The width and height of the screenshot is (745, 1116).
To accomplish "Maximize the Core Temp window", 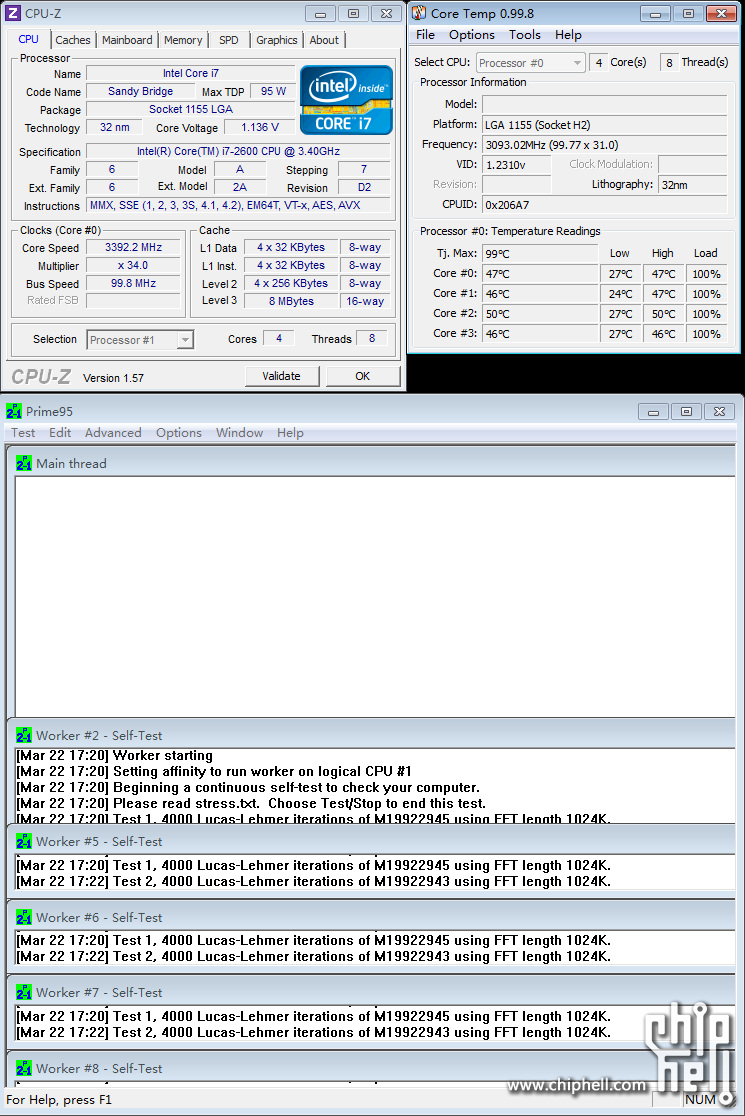I will point(688,13).
